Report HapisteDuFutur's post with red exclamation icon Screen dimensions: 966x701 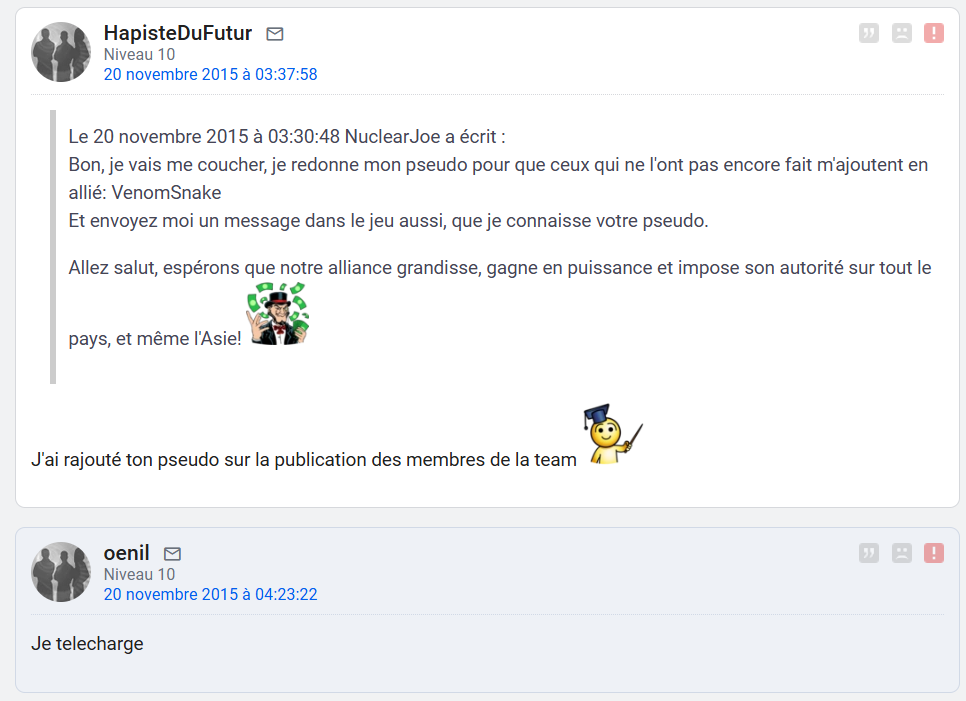(x=934, y=33)
